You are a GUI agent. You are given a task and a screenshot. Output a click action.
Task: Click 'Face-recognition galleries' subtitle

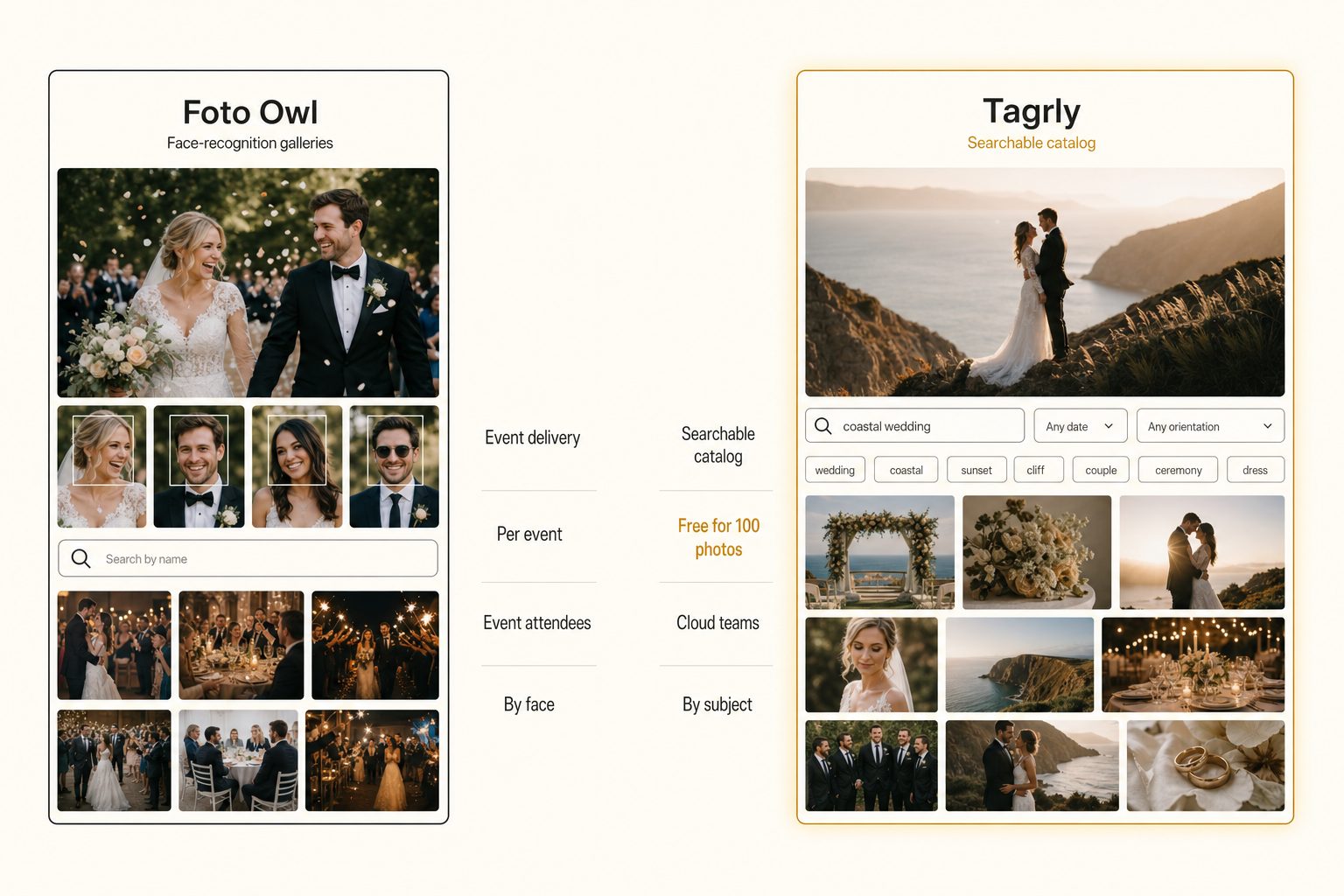(x=250, y=143)
